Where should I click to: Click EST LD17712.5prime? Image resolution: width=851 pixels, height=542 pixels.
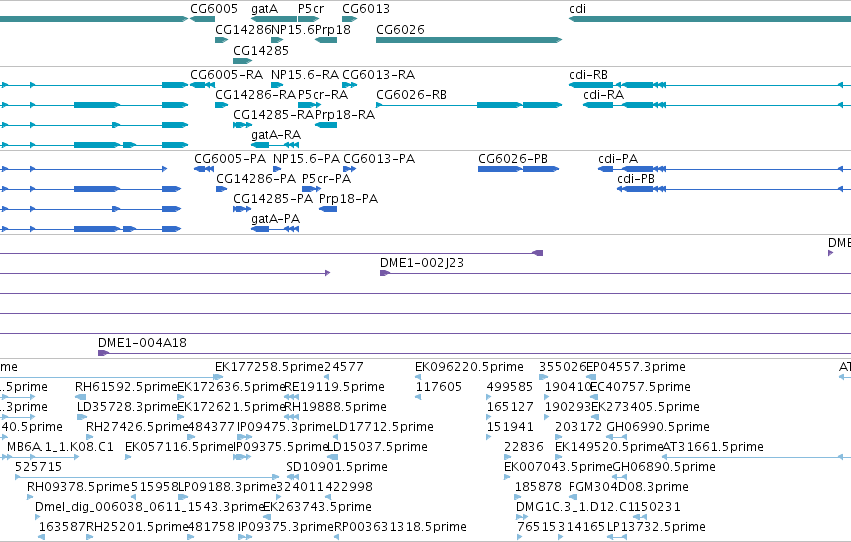[383, 427]
